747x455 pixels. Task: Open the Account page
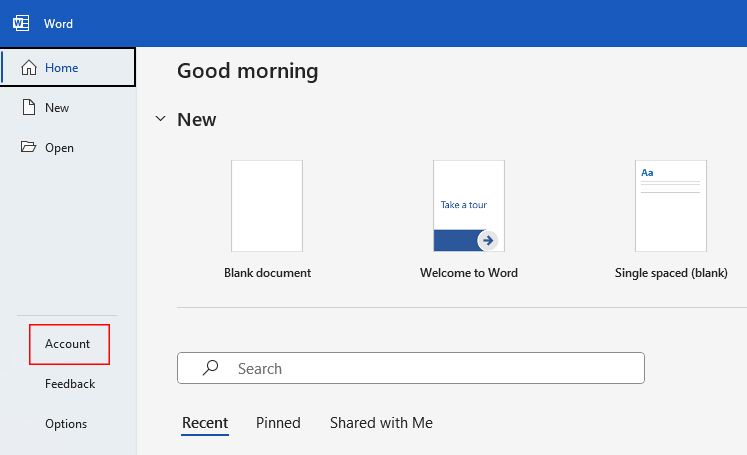[70, 344]
